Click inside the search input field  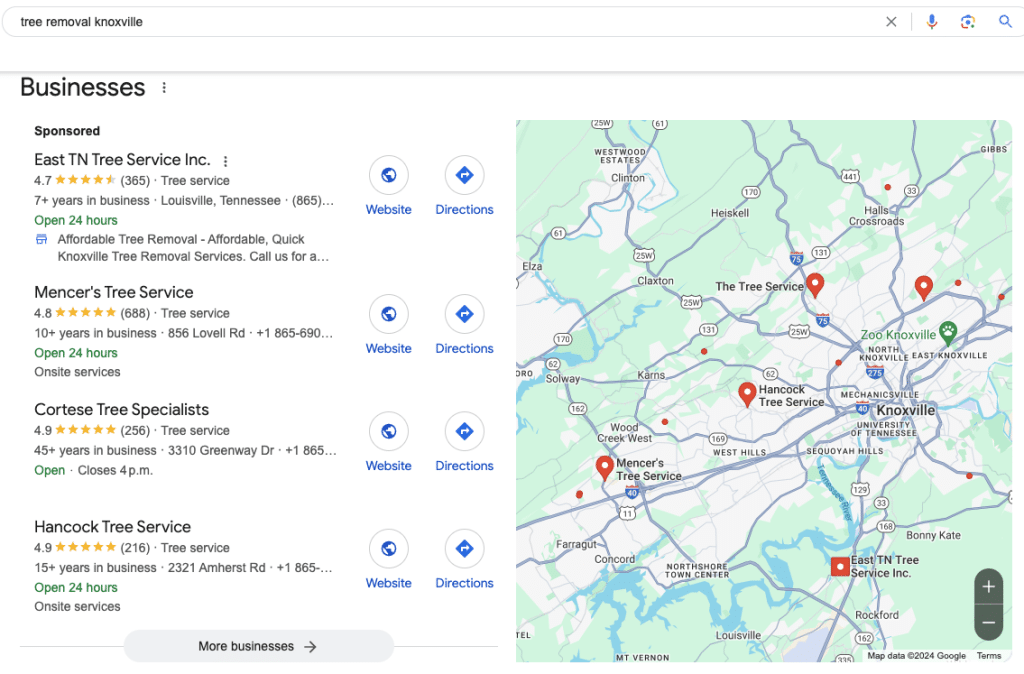coord(440,22)
